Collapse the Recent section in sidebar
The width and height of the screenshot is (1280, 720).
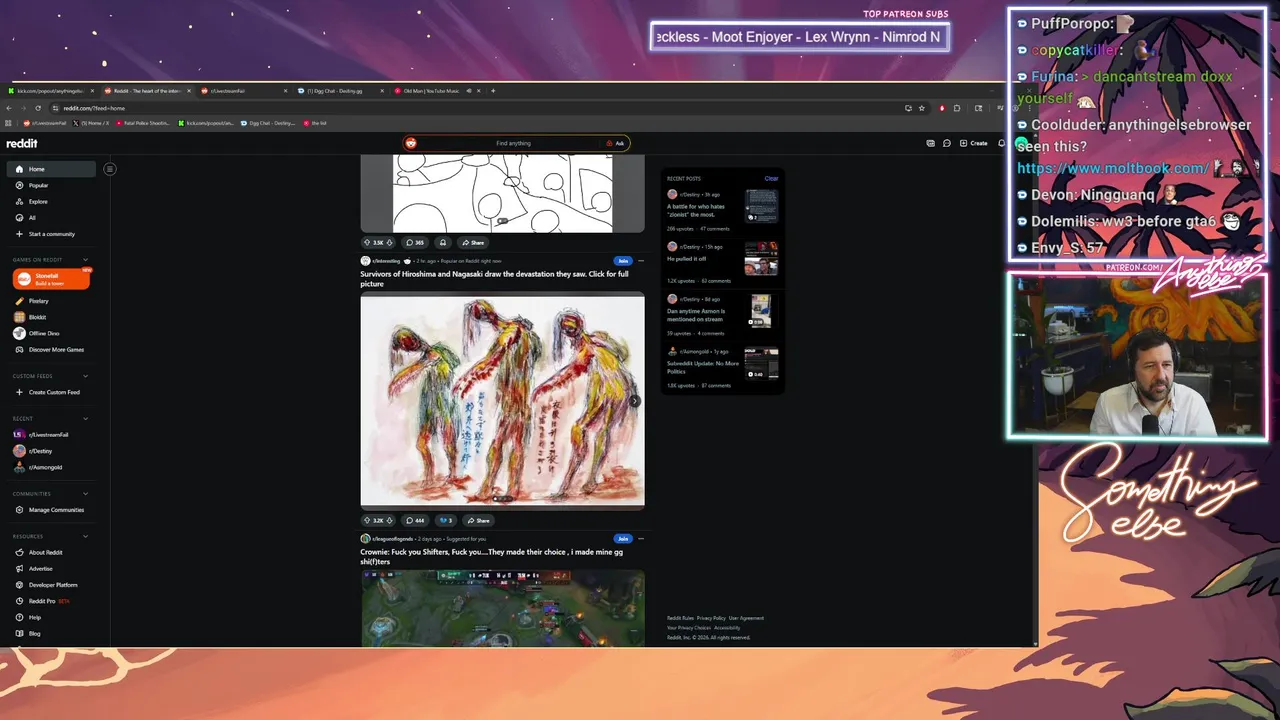pyautogui.click(x=86, y=418)
